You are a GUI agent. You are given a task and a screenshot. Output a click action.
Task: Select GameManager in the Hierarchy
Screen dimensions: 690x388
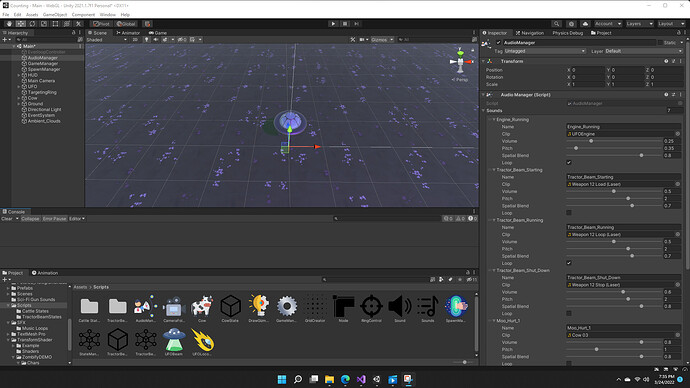[43, 63]
